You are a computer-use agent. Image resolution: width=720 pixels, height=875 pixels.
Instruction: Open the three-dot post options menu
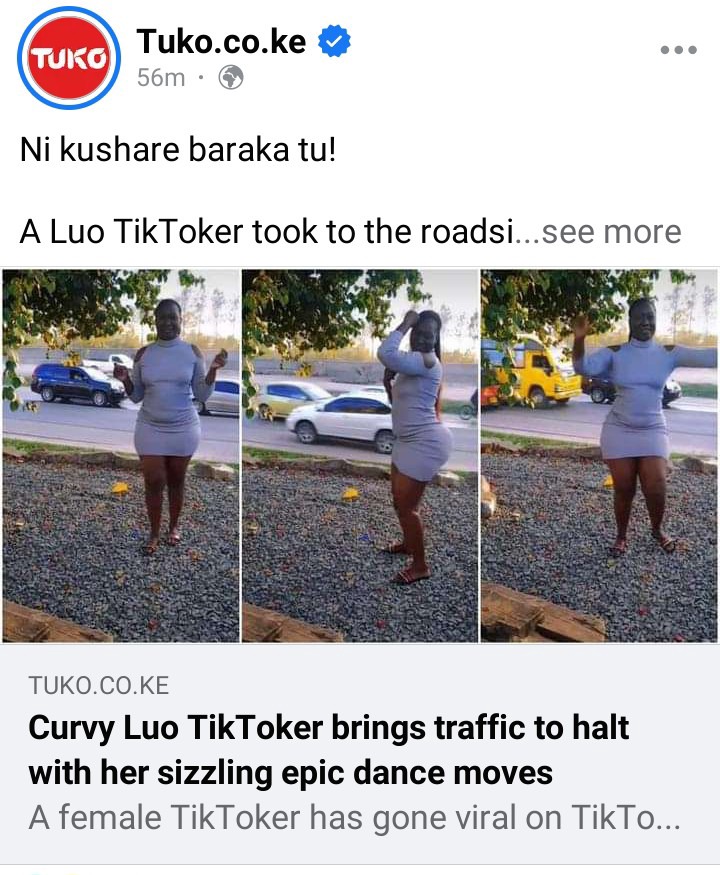click(x=678, y=50)
